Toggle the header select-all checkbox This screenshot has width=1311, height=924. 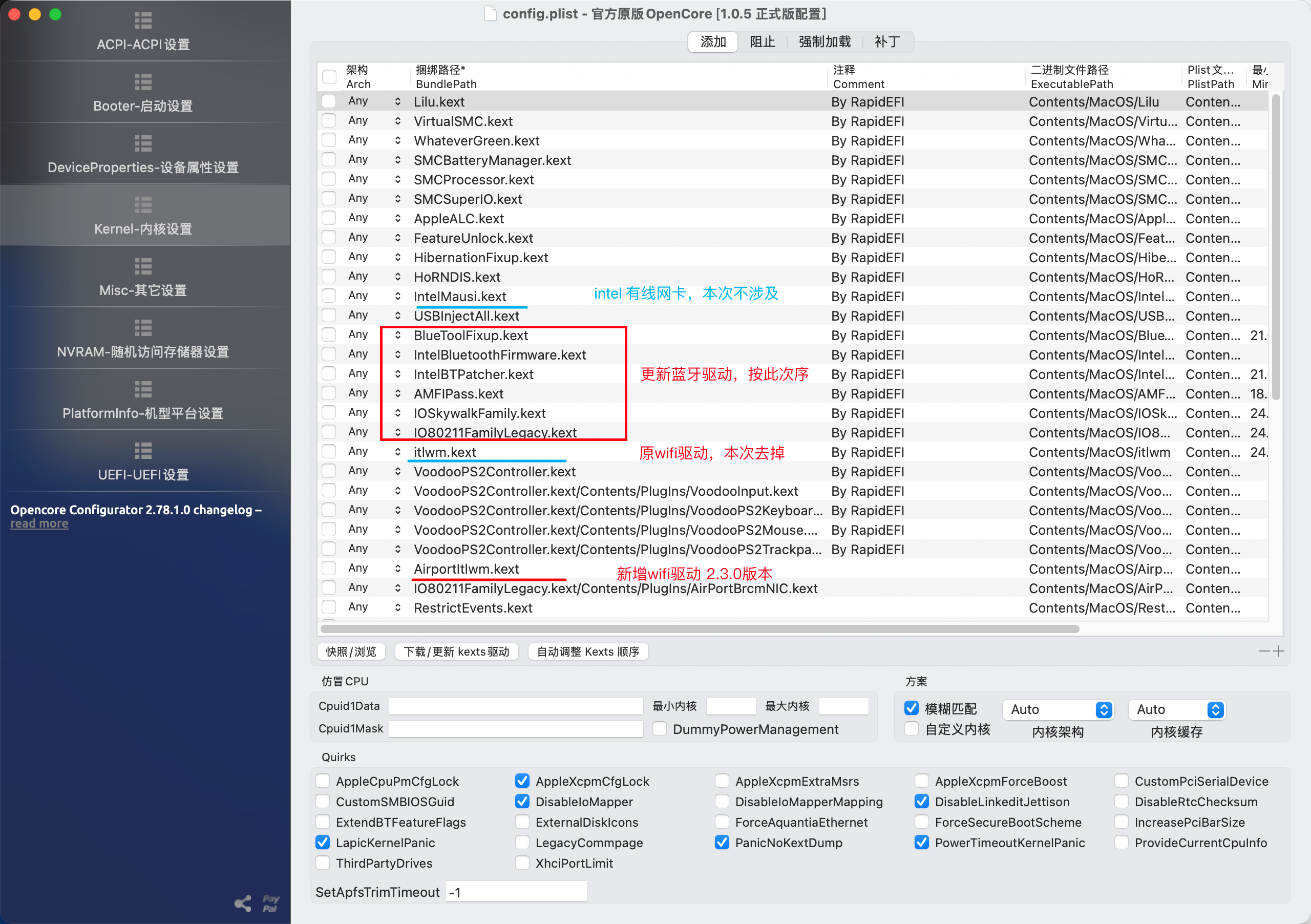point(329,76)
